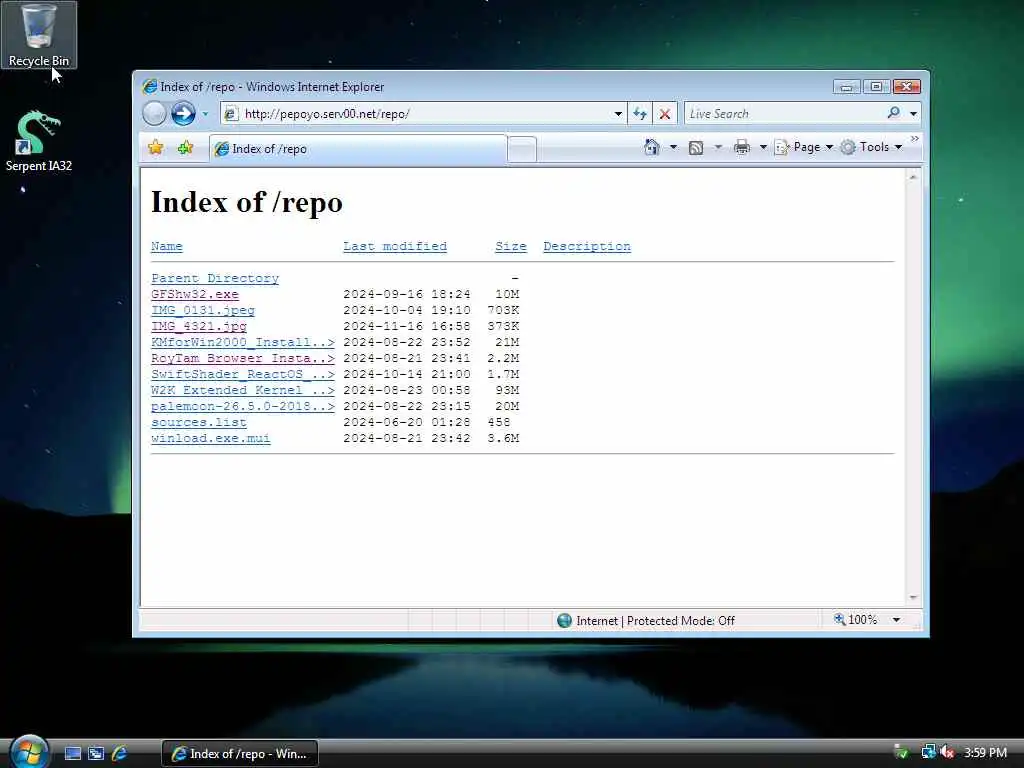Viewport: 1024px width, 768px height.
Task: Click 'Index of /repo' taskbar button
Action: (x=240, y=754)
